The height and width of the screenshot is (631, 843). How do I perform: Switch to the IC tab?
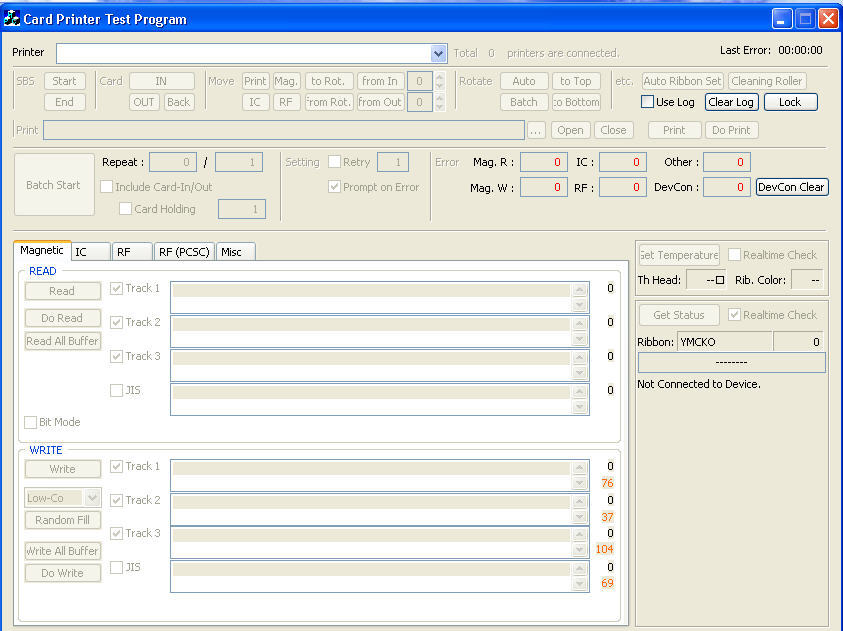[90, 252]
